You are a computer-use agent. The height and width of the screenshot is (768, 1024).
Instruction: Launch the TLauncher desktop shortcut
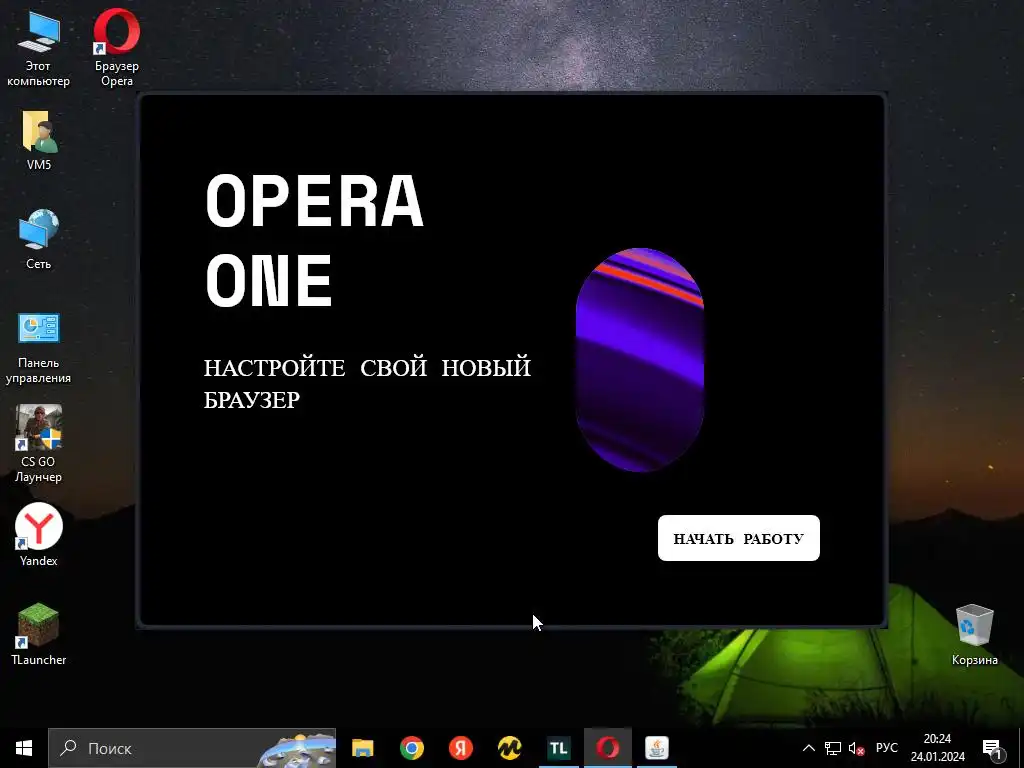pos(39,634)
